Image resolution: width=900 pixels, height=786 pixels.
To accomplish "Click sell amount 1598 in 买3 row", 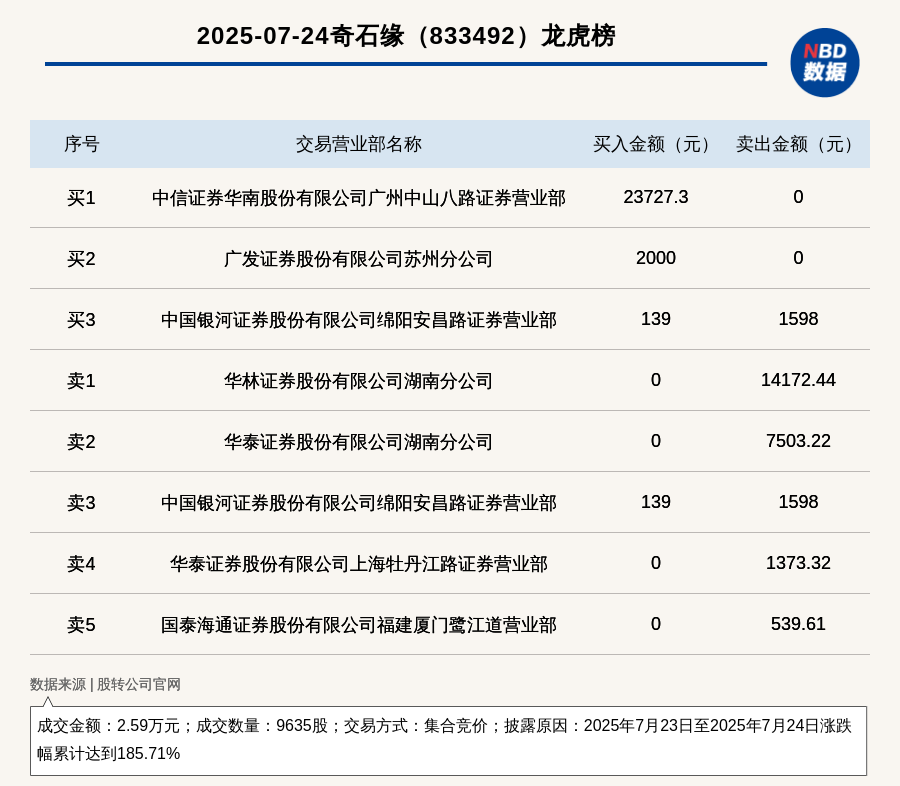I will click(x=798, y=319).
